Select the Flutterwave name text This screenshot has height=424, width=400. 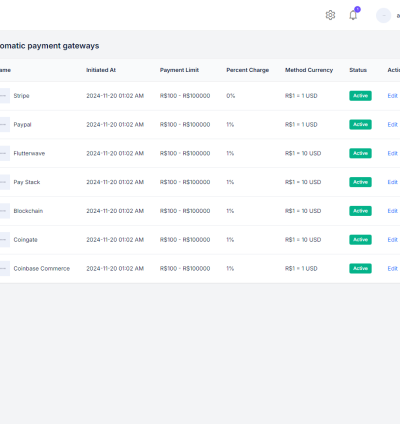click(x=29, y=153)
